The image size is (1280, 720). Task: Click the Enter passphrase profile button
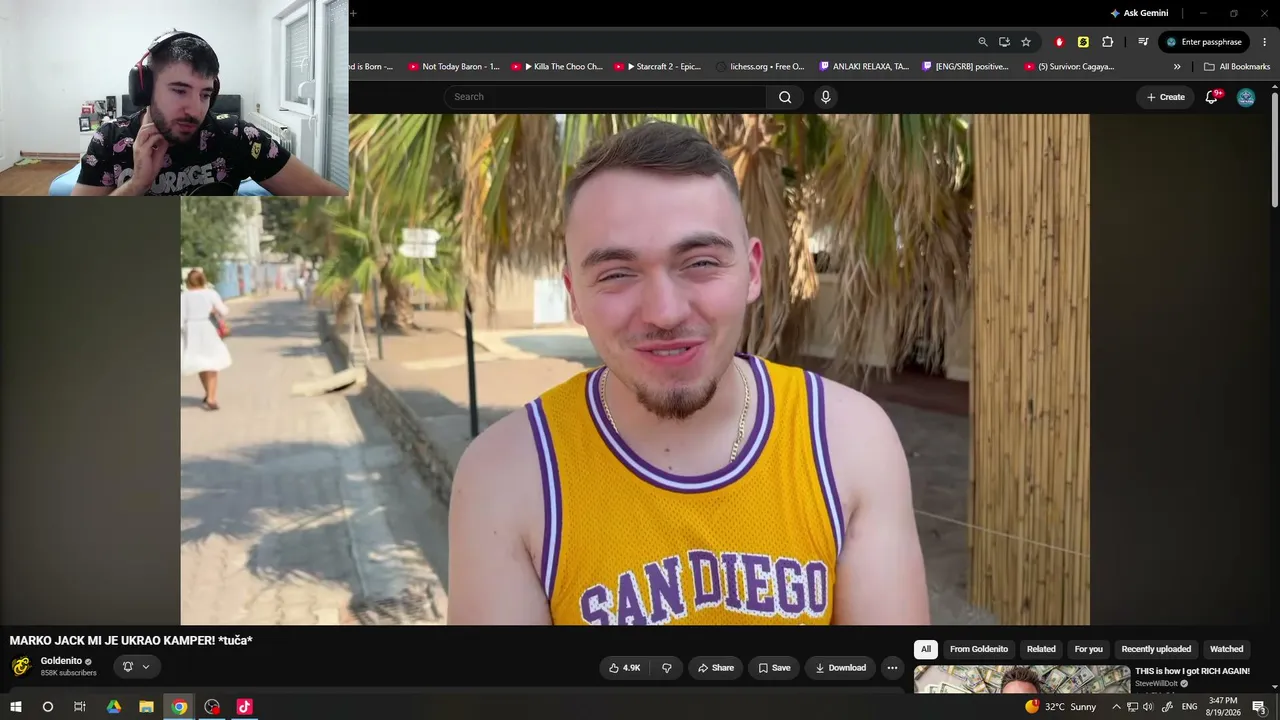[x=1204, y=42]
